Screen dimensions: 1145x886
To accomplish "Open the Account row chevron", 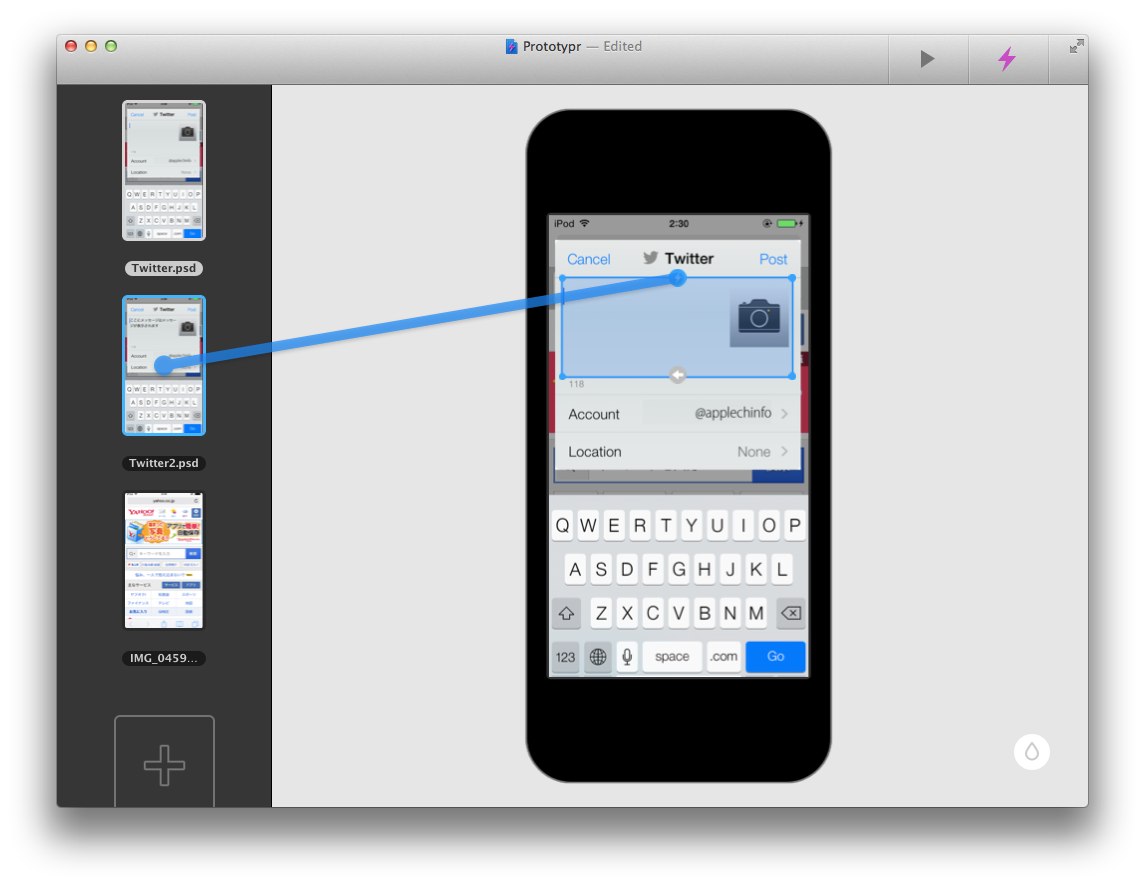I will (x=784, y=413).
